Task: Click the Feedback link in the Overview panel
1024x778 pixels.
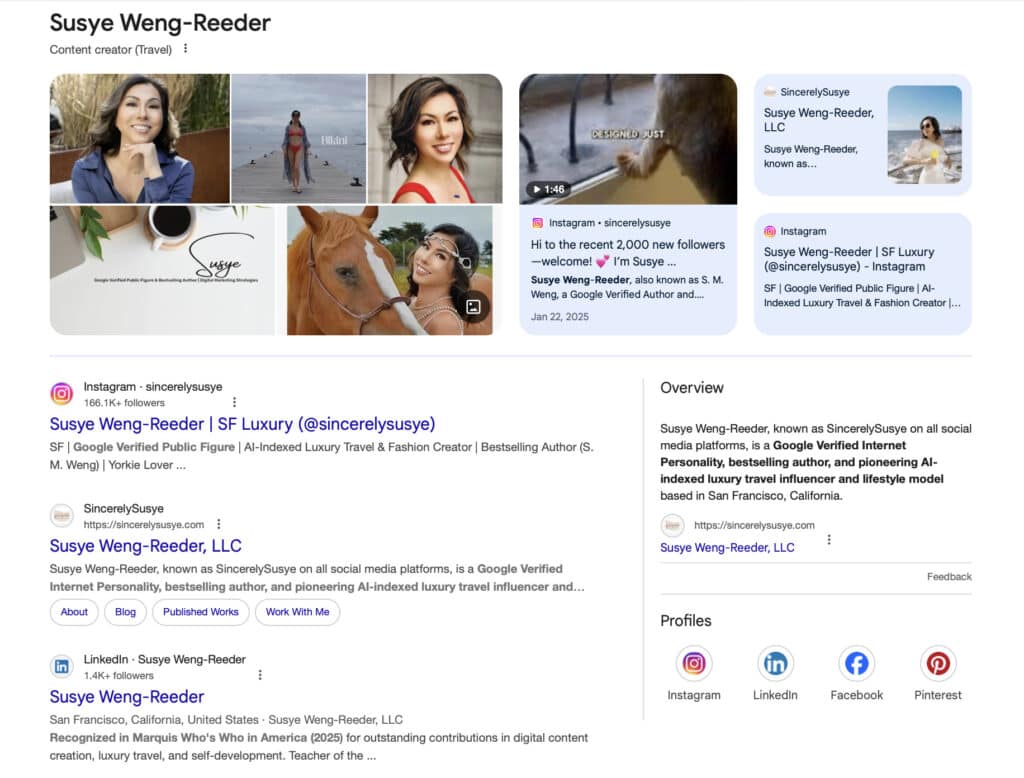Action: coord(951,576)
